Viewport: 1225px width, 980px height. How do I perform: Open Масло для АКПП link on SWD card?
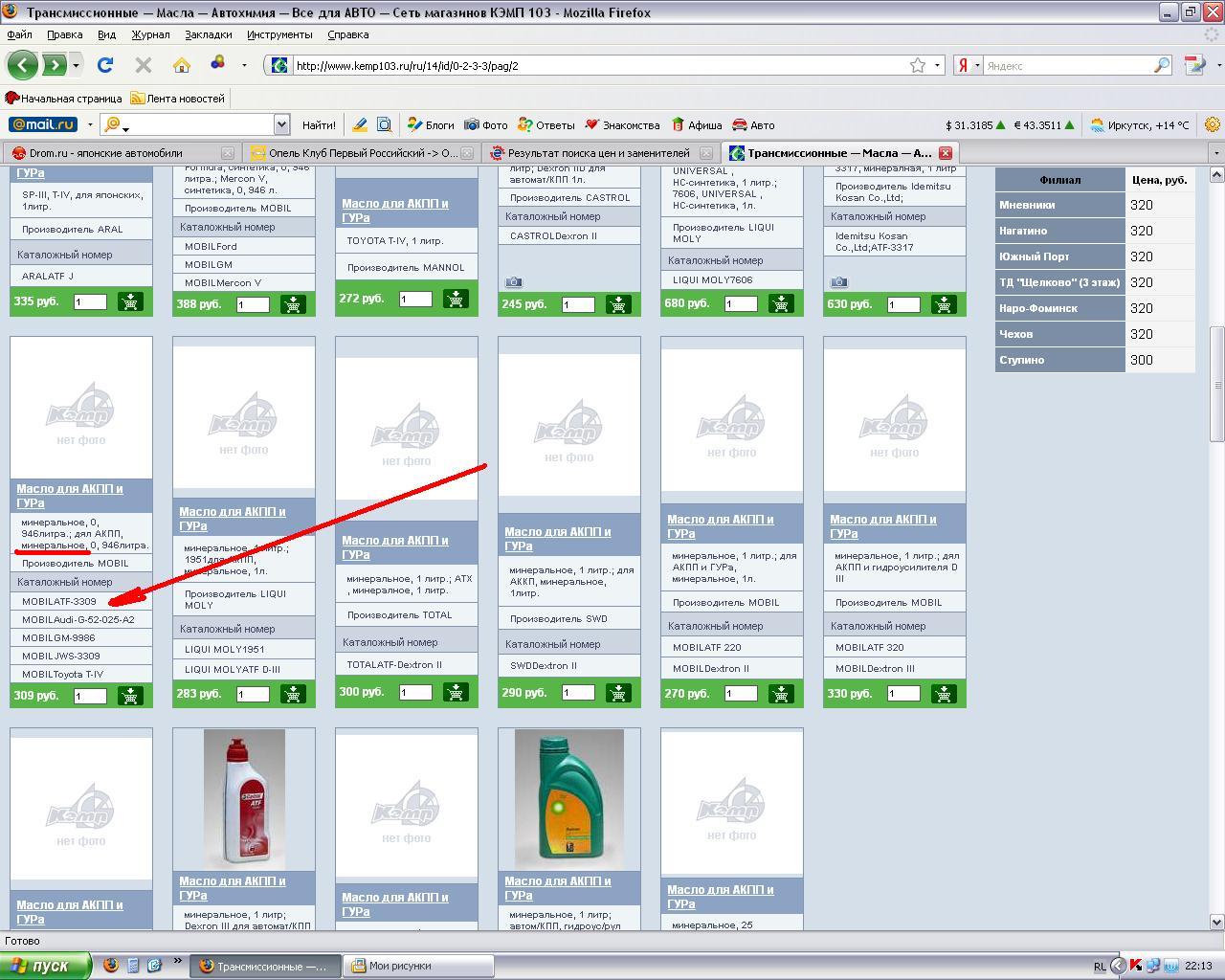click(558, 539)
